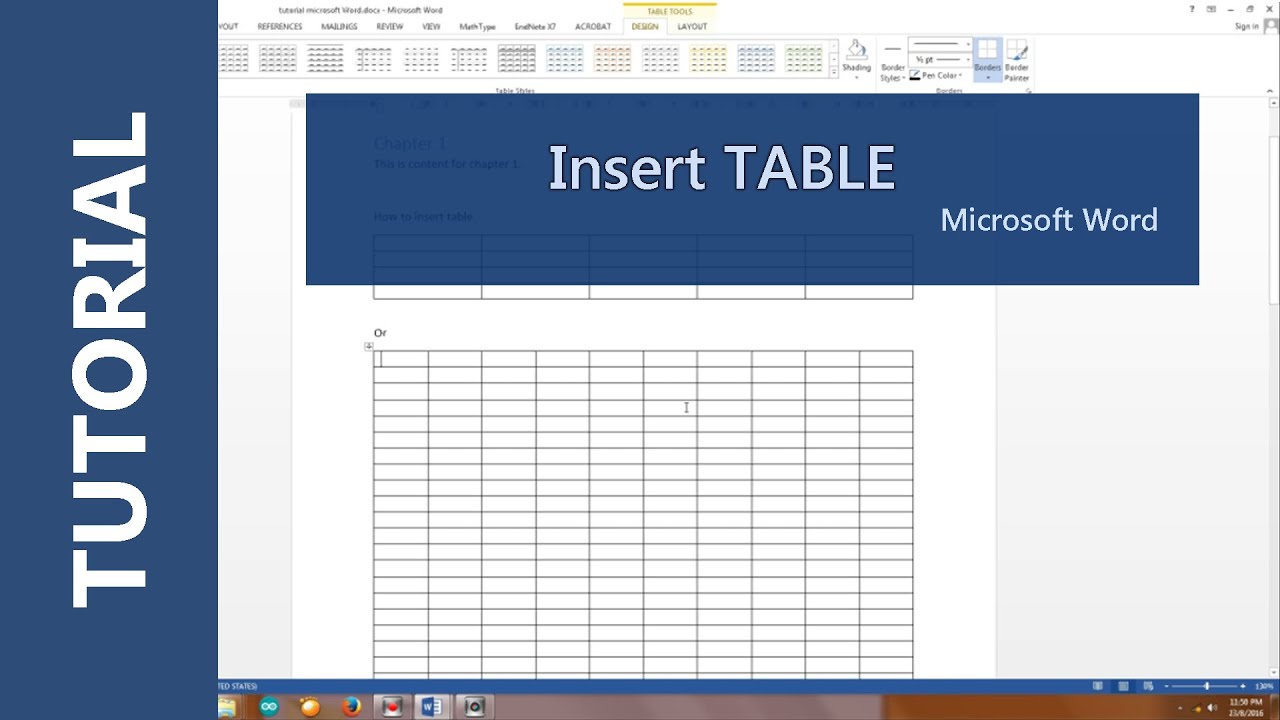Apply the orange-accent table style
The image size is (1280, 720).
pyautogui.click(x=612, y=58)
